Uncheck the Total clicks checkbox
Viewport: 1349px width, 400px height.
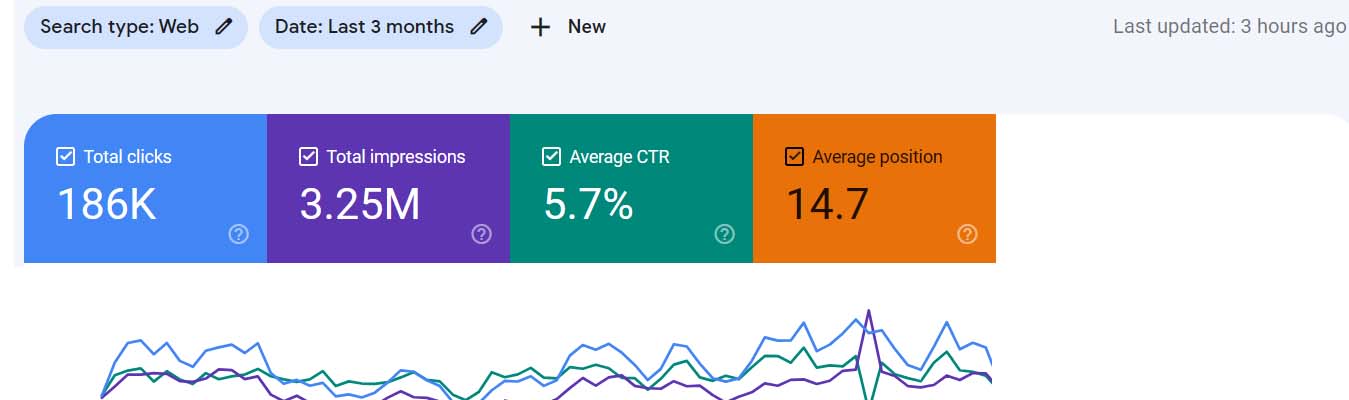click(x=66, y=156)
